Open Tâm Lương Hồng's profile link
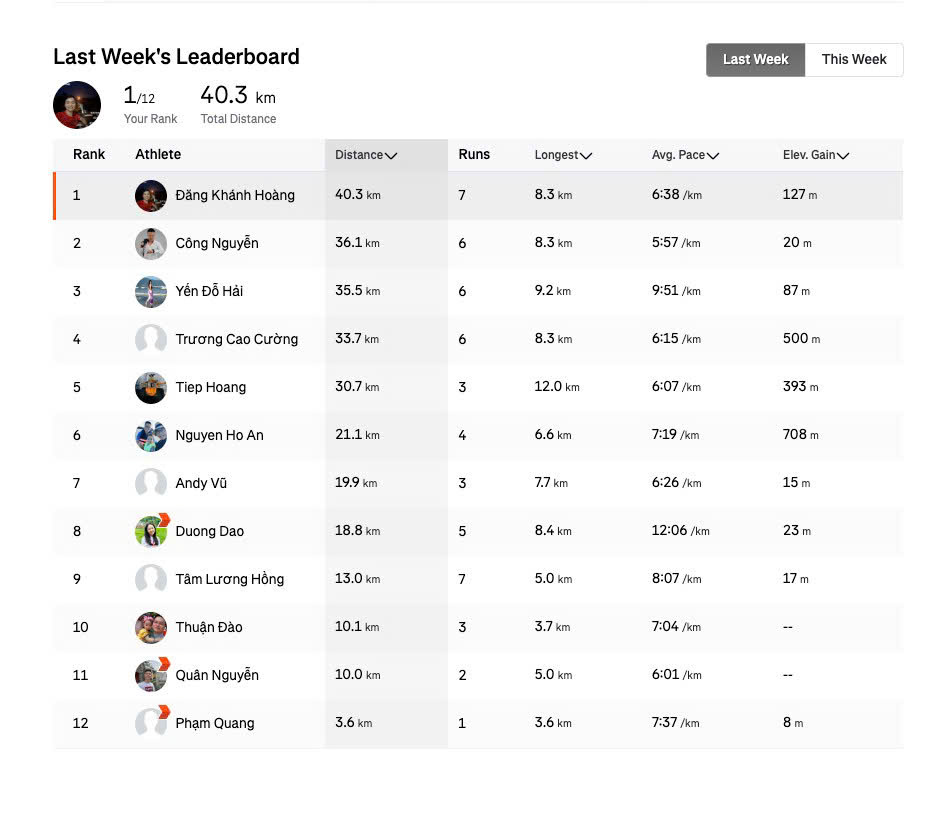 coord(229,579)
